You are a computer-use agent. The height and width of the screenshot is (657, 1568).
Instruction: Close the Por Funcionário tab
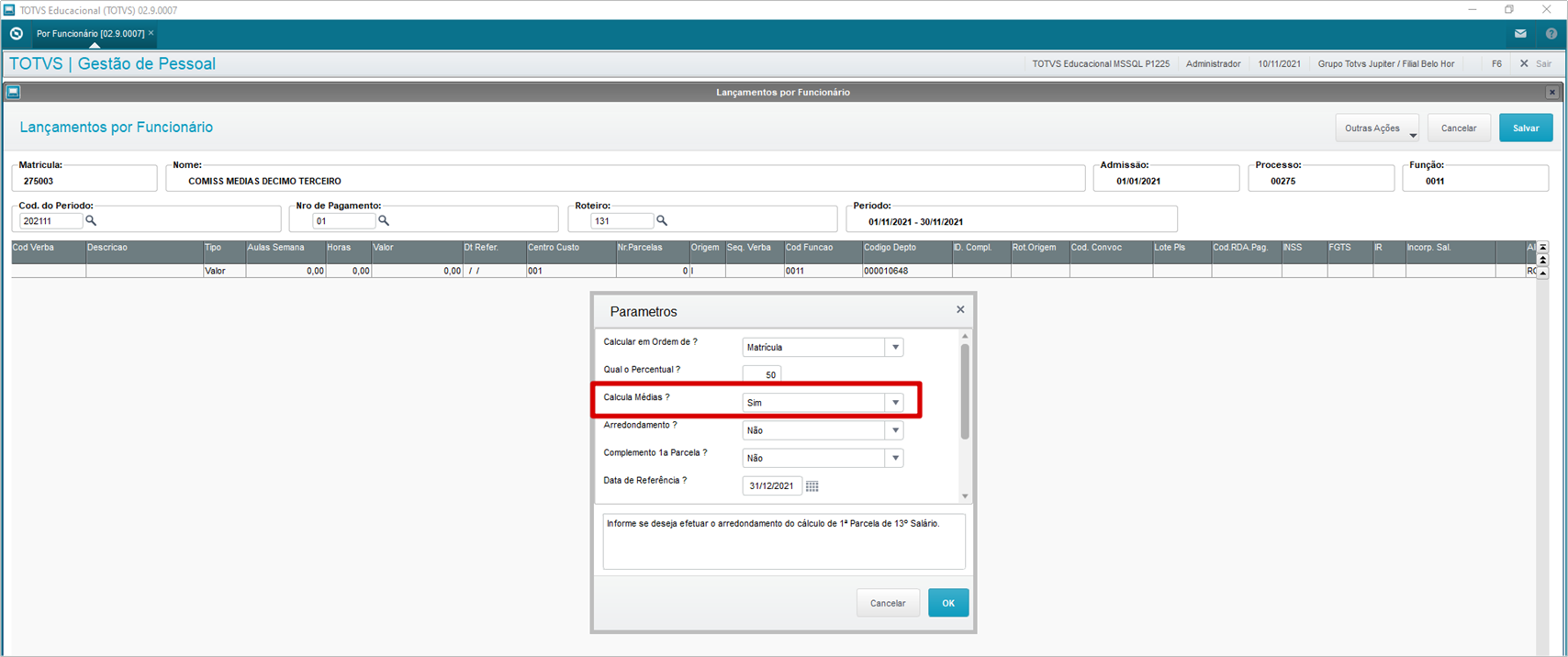(x=151, y=33)
